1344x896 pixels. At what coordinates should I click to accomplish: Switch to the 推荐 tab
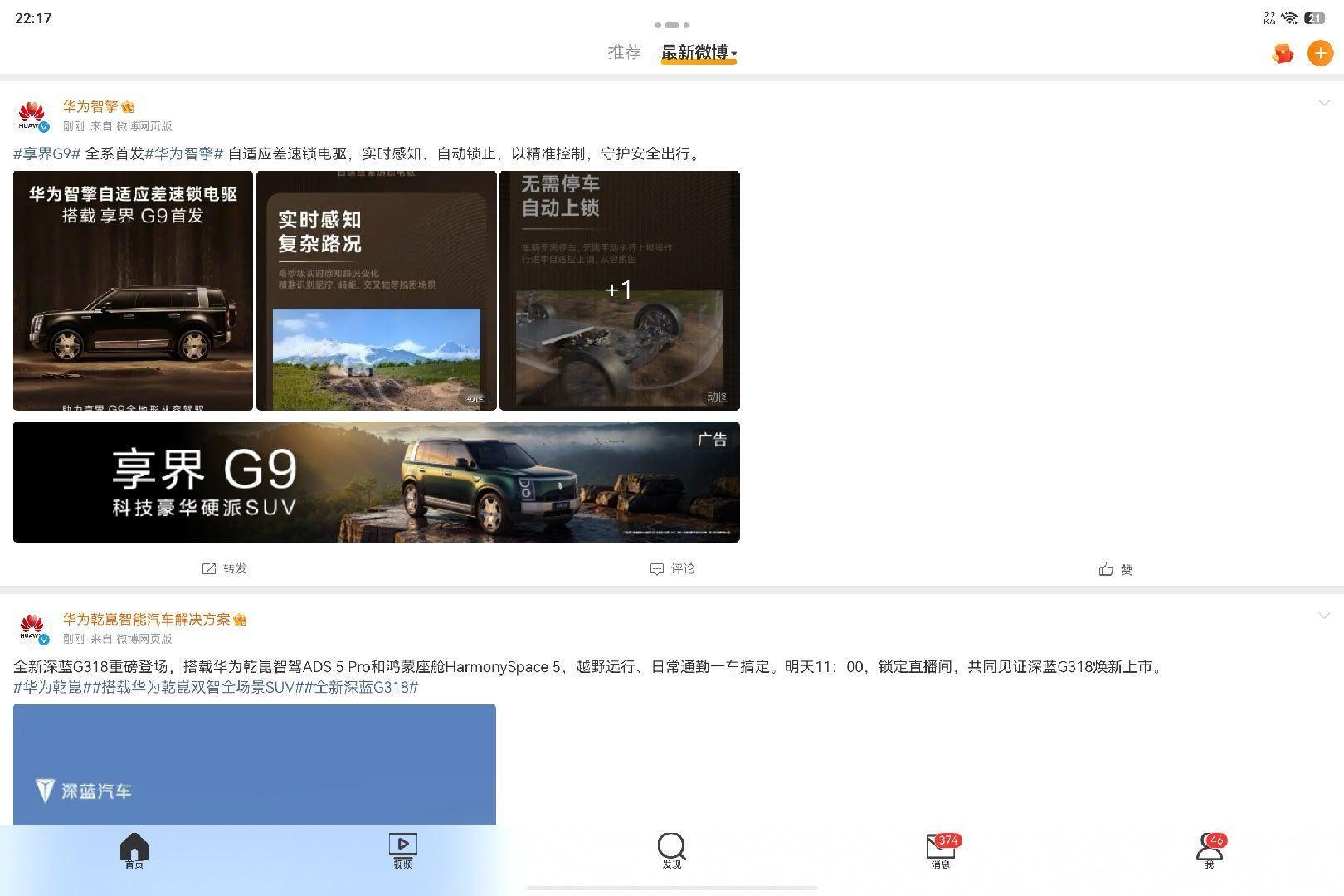(x=624, y=52)
